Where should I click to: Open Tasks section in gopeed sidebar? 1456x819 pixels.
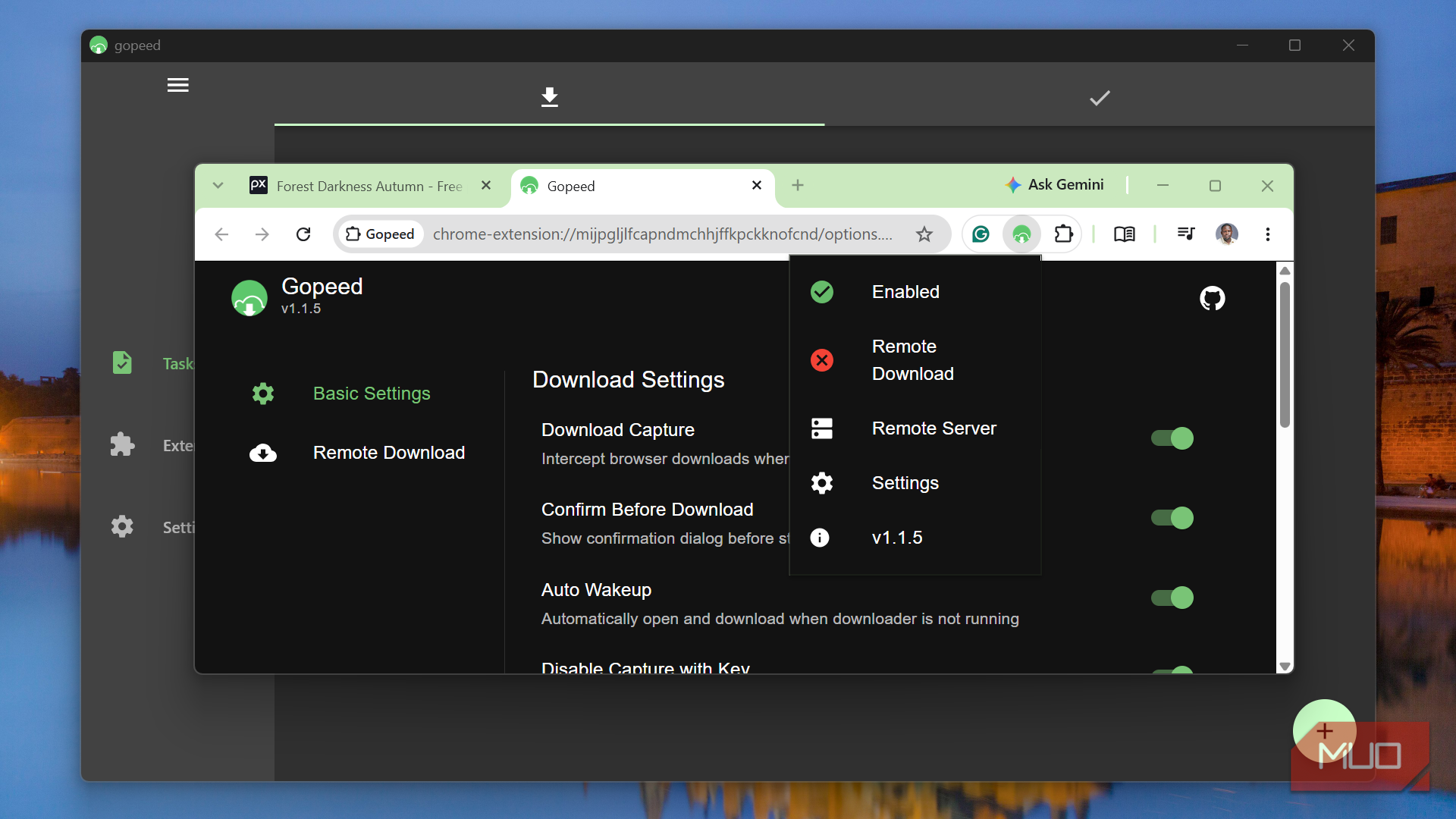(152, 363)
